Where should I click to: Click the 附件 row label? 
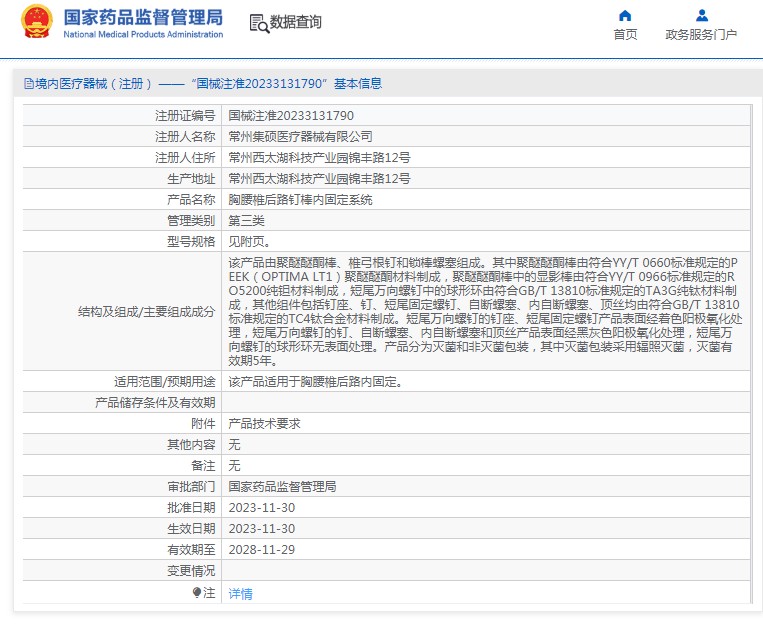tap(203, 423)
